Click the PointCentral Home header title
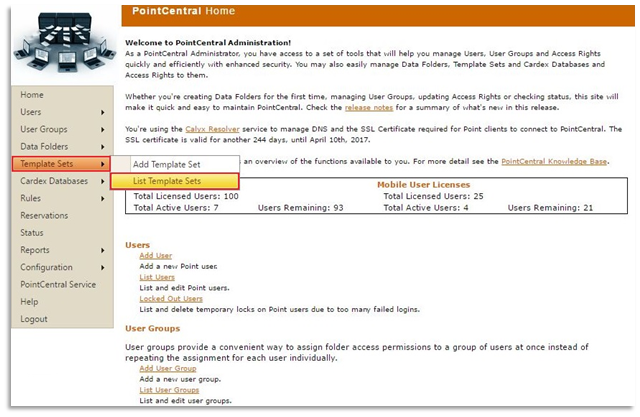Image resolution: width=640 pixels, height=417 pixels. coord(183,11)
